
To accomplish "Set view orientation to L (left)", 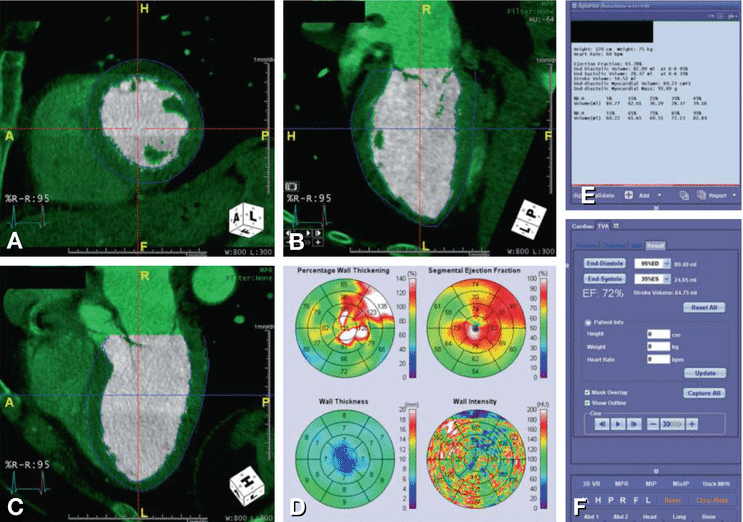I will point(648,500).
